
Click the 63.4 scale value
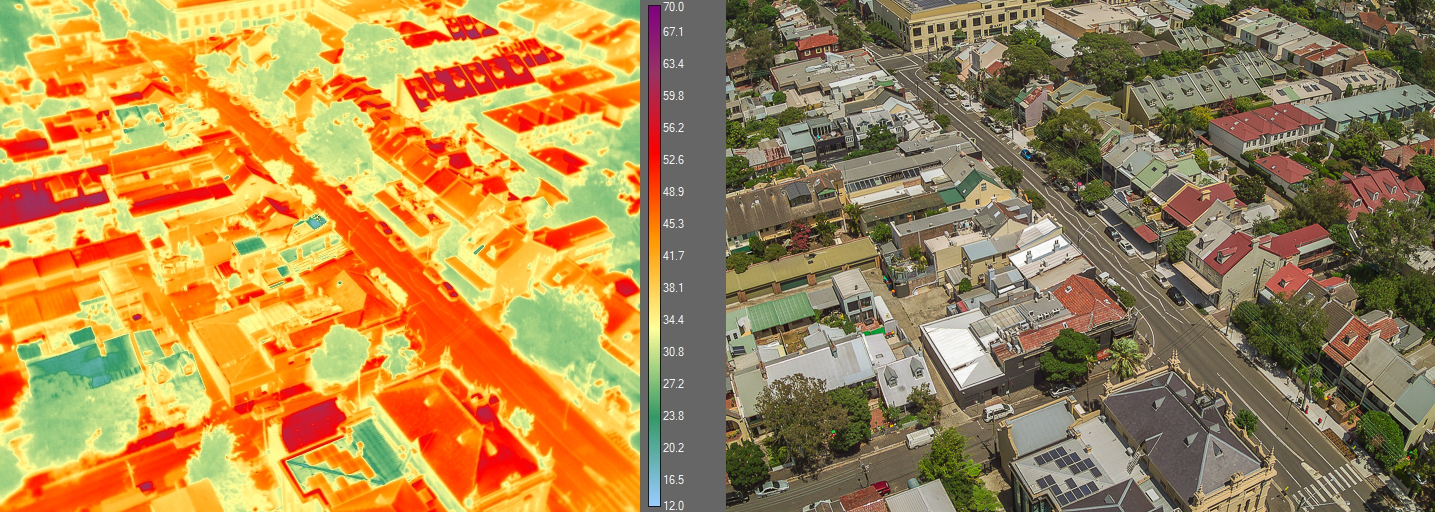click(x=673, y=64)
